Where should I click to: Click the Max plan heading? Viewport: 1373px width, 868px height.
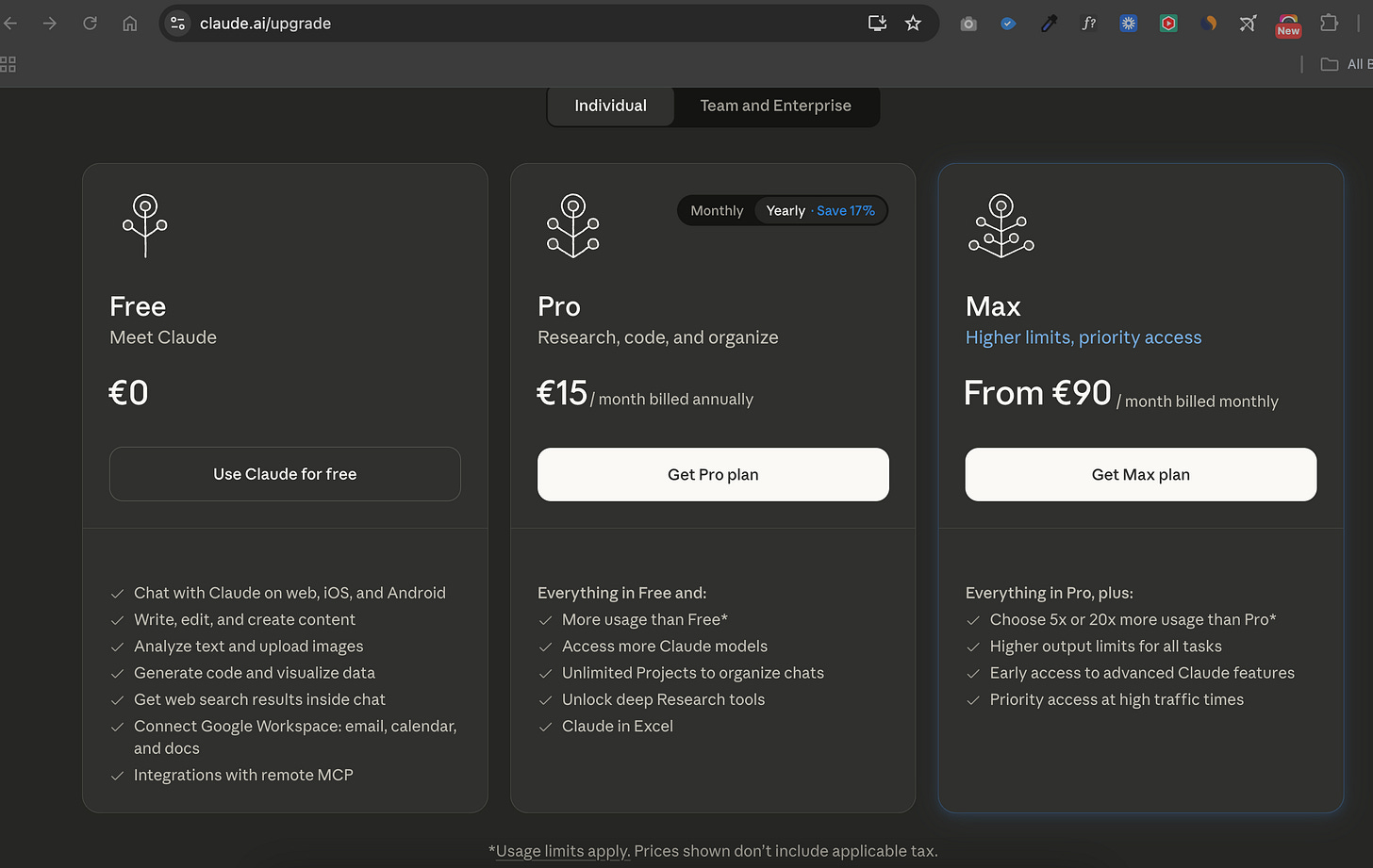point(993,306)
